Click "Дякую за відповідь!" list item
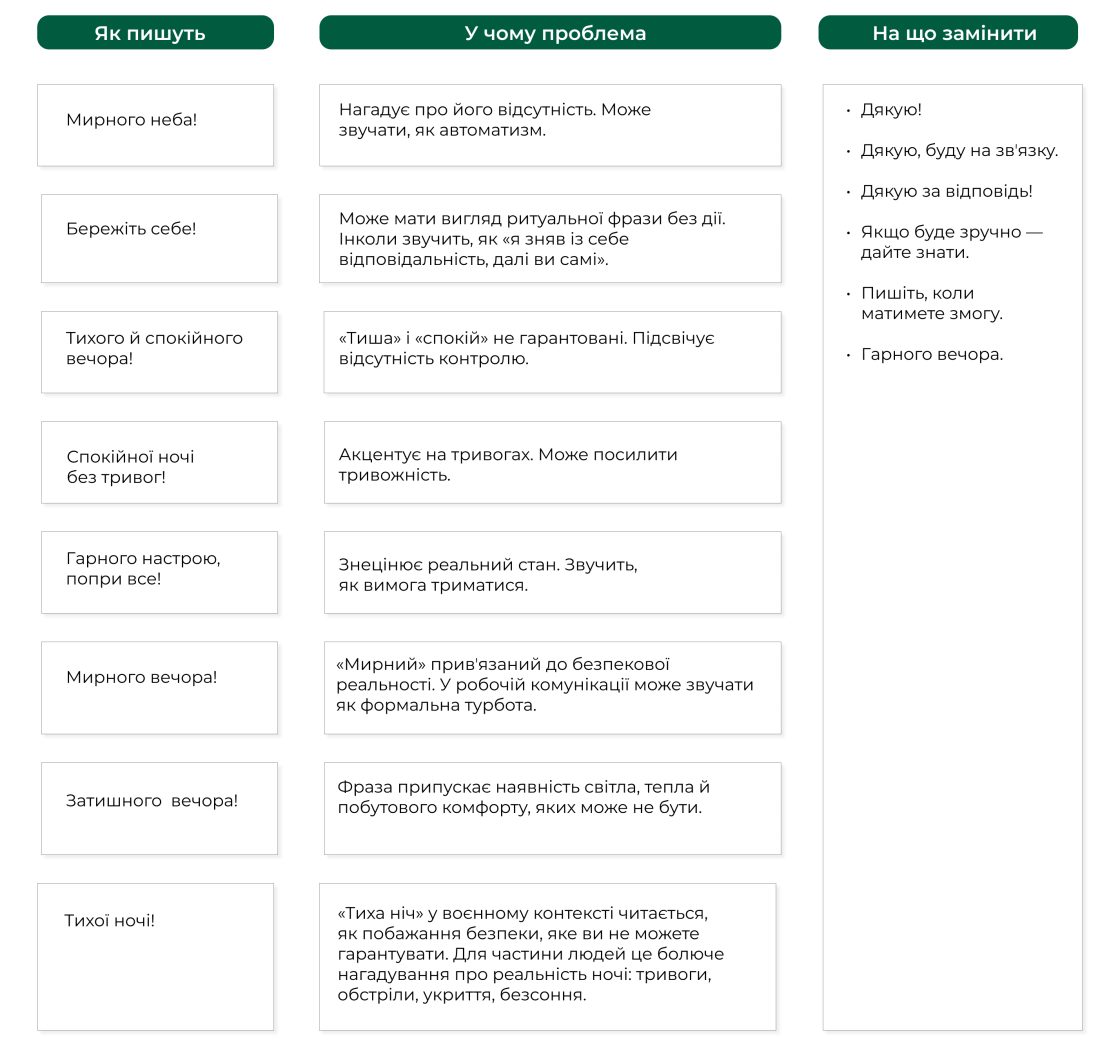Image resolution: width=1120 pixels, height=1058 pixels. coord(946,191)
